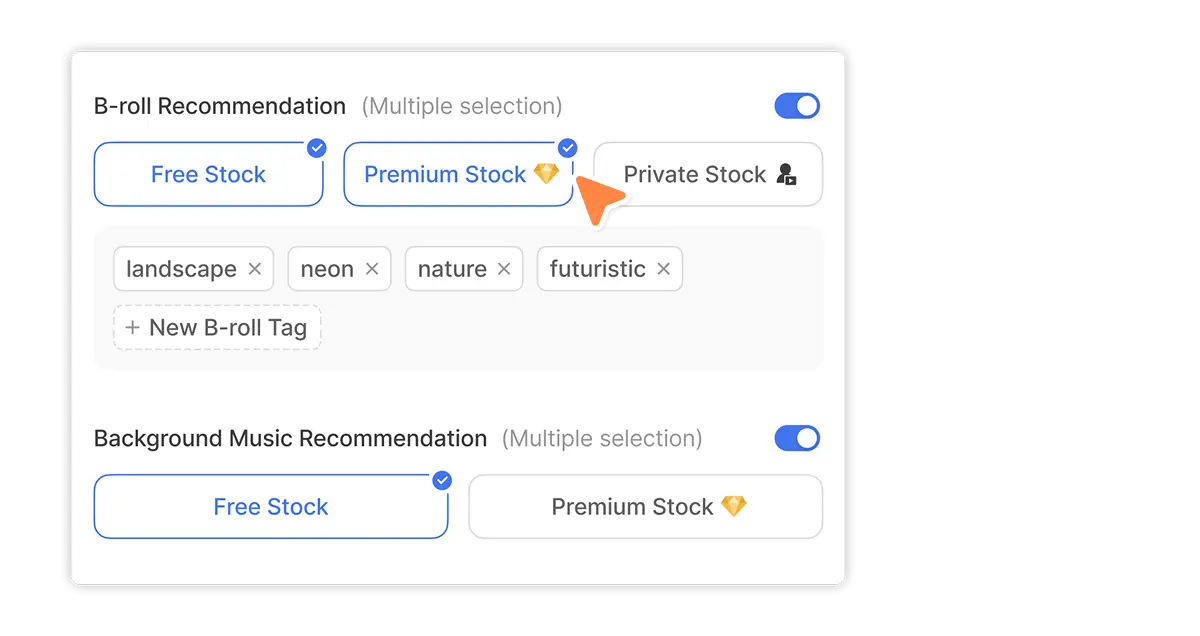The width and height of the screenshot is (1200, 636).
Task: Click the Private Stock user video icon
Action: 787,175
